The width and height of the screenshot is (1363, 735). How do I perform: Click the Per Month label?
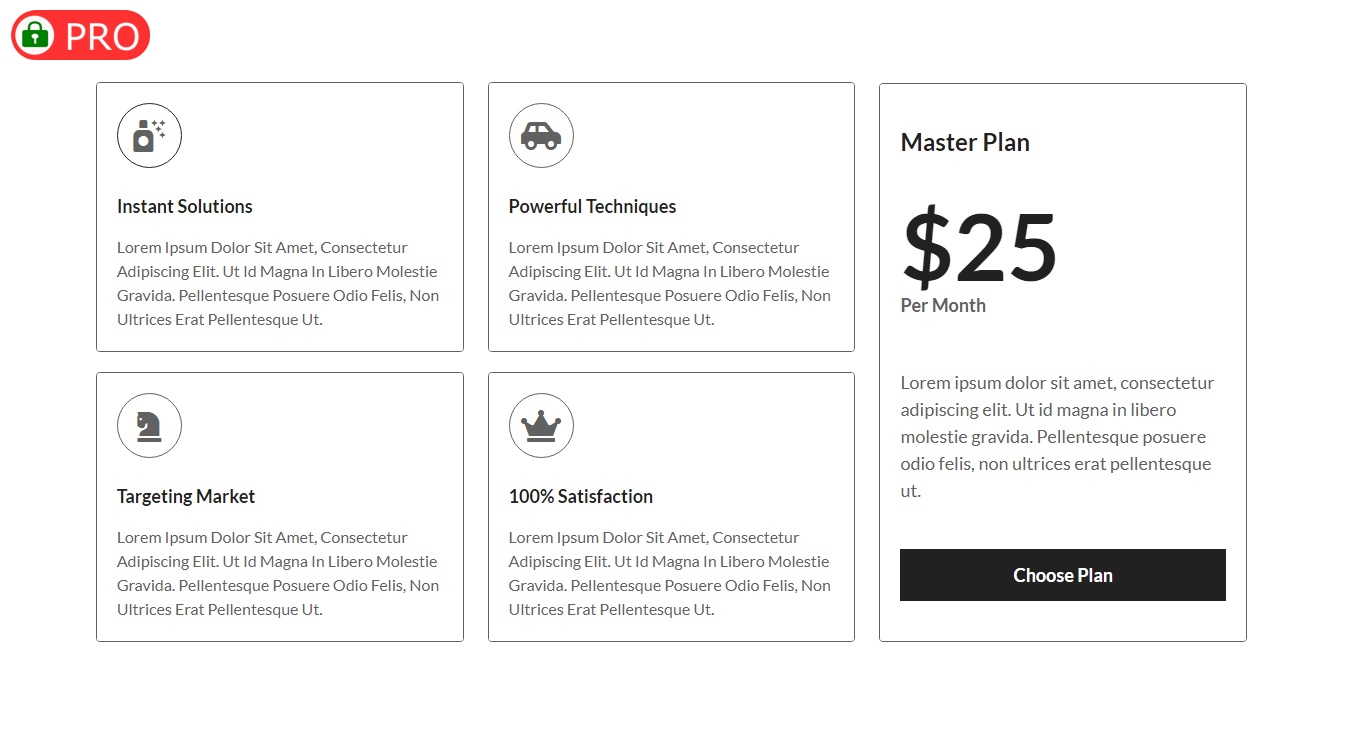[x=943, y=306]
